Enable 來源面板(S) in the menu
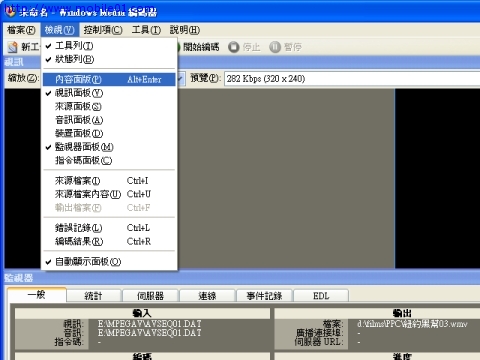480x360 pixels. point(109,106)
